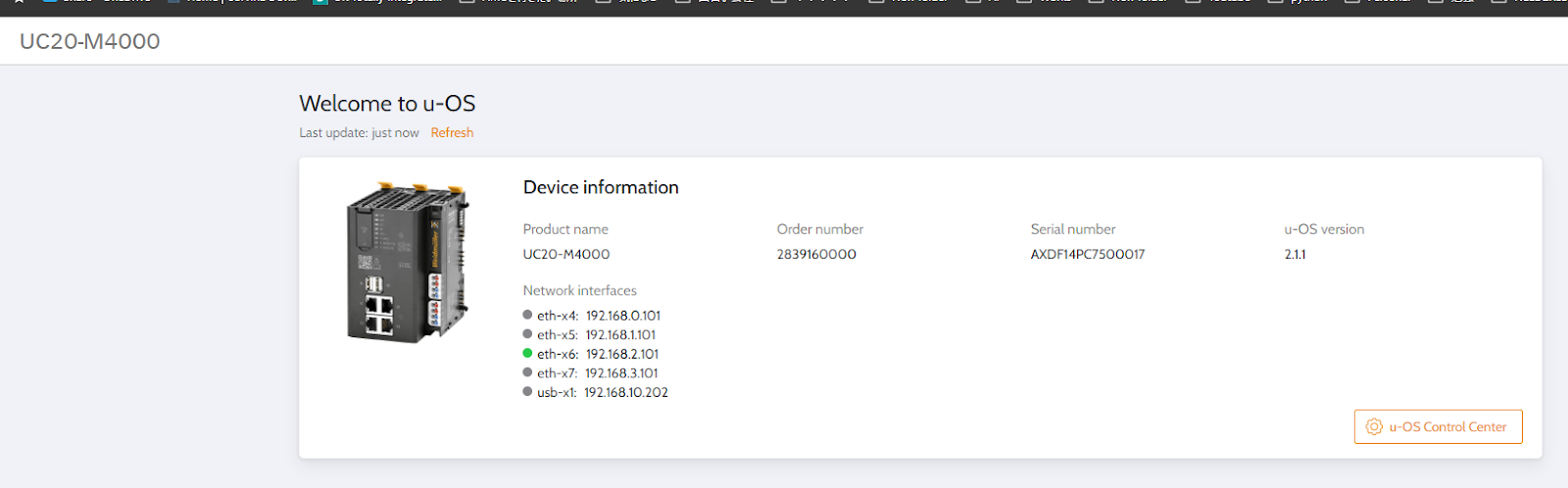The height and width of the screenshot is (488, 1568).
Task: Click the u-OS version label
Action: (1324, 229)
